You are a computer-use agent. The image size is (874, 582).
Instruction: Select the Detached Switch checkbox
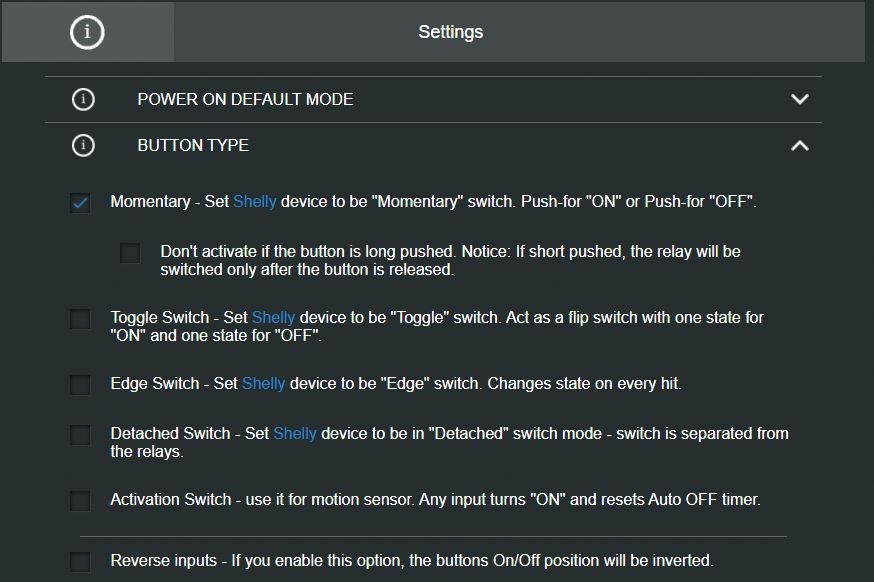pyautogui.click(x=80, y=435)
